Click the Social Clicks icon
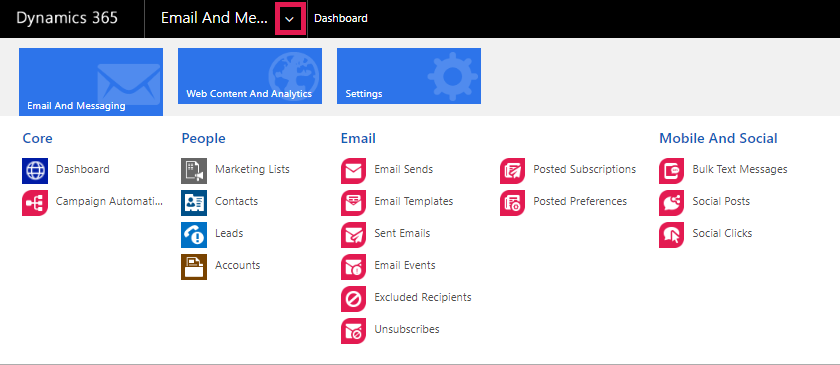The width and height of the screenshot is (840, 365). [x=672, y=235]
